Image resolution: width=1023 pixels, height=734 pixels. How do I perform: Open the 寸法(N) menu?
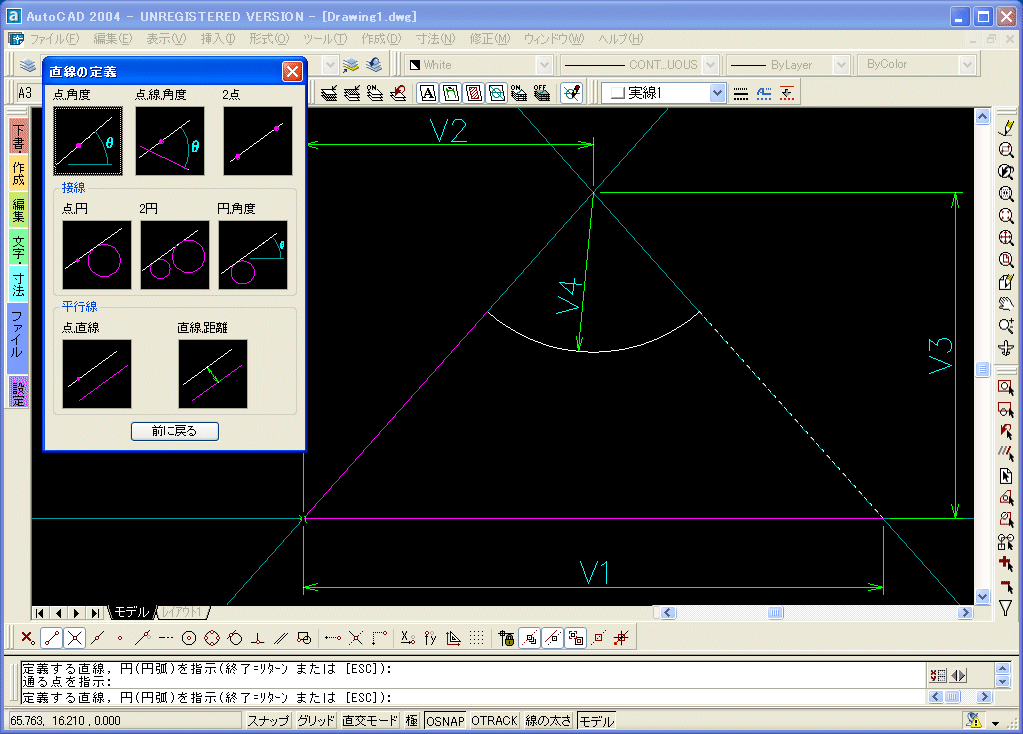tap(434, 39)
